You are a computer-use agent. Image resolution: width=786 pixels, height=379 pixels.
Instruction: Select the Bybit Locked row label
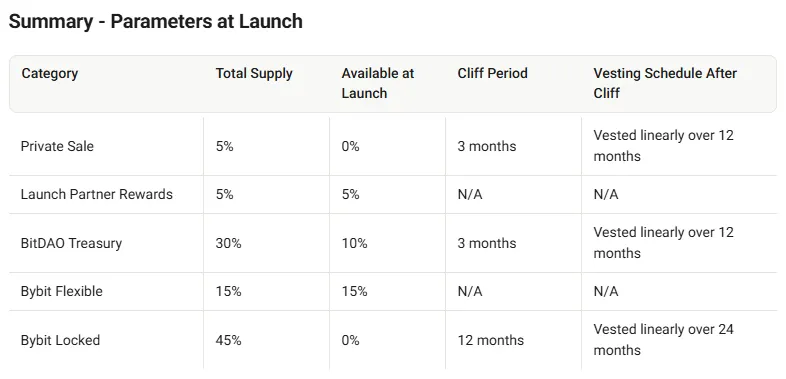click(60, 340)
